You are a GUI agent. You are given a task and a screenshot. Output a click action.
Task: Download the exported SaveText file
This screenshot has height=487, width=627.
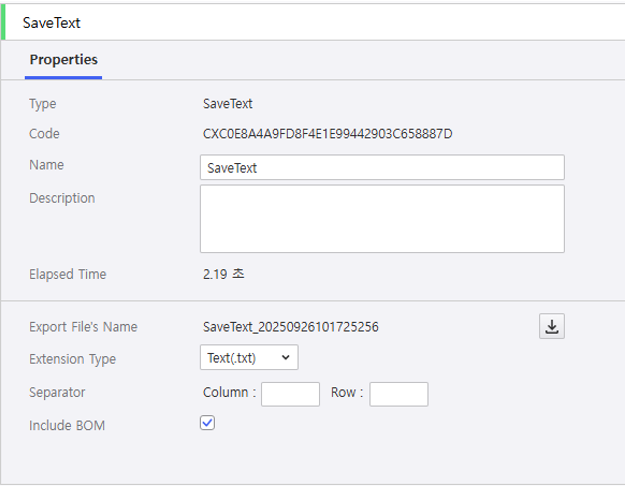coord(552,326)
